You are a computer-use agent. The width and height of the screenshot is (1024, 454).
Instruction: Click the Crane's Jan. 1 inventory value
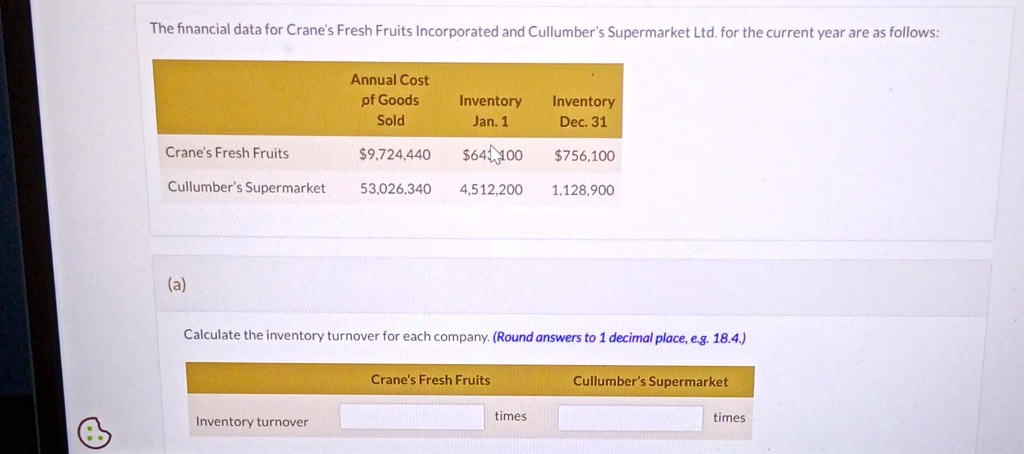[x=492, y=155]
